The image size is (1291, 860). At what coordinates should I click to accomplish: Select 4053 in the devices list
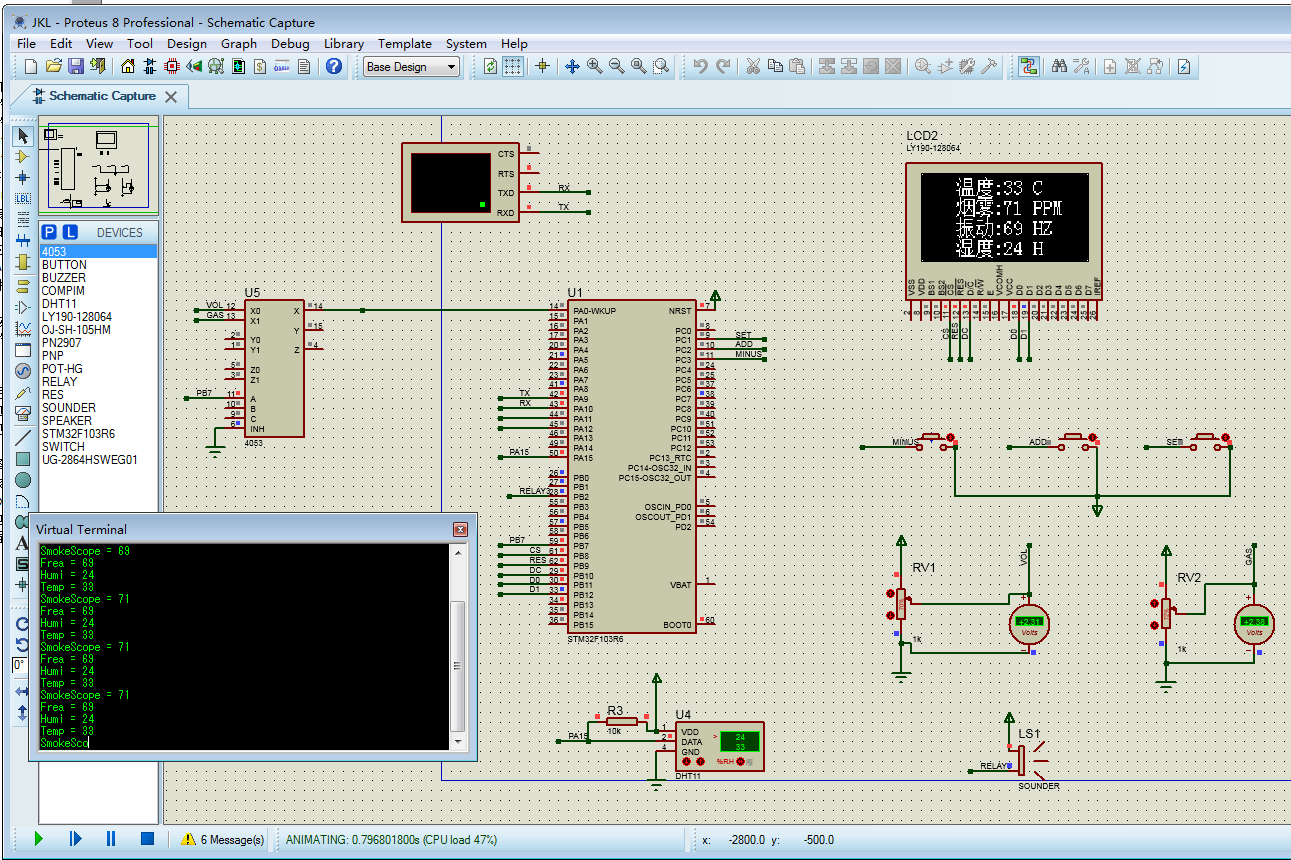98,252
